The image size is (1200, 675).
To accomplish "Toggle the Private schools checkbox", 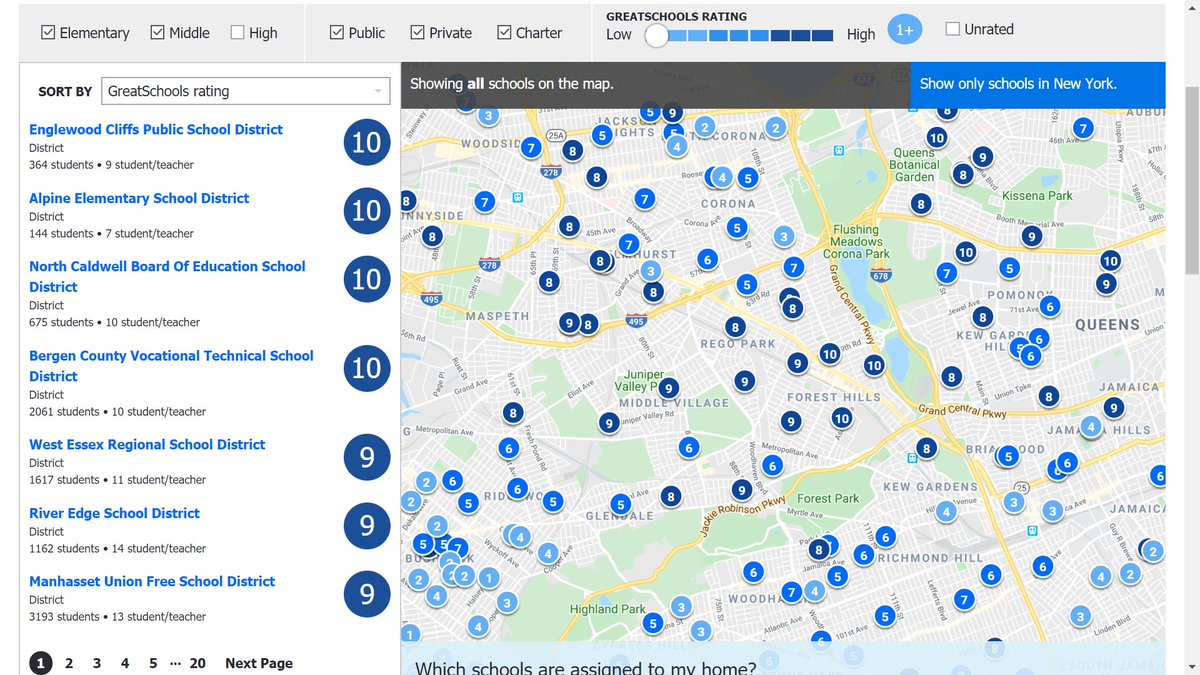I will coord(418,33).
